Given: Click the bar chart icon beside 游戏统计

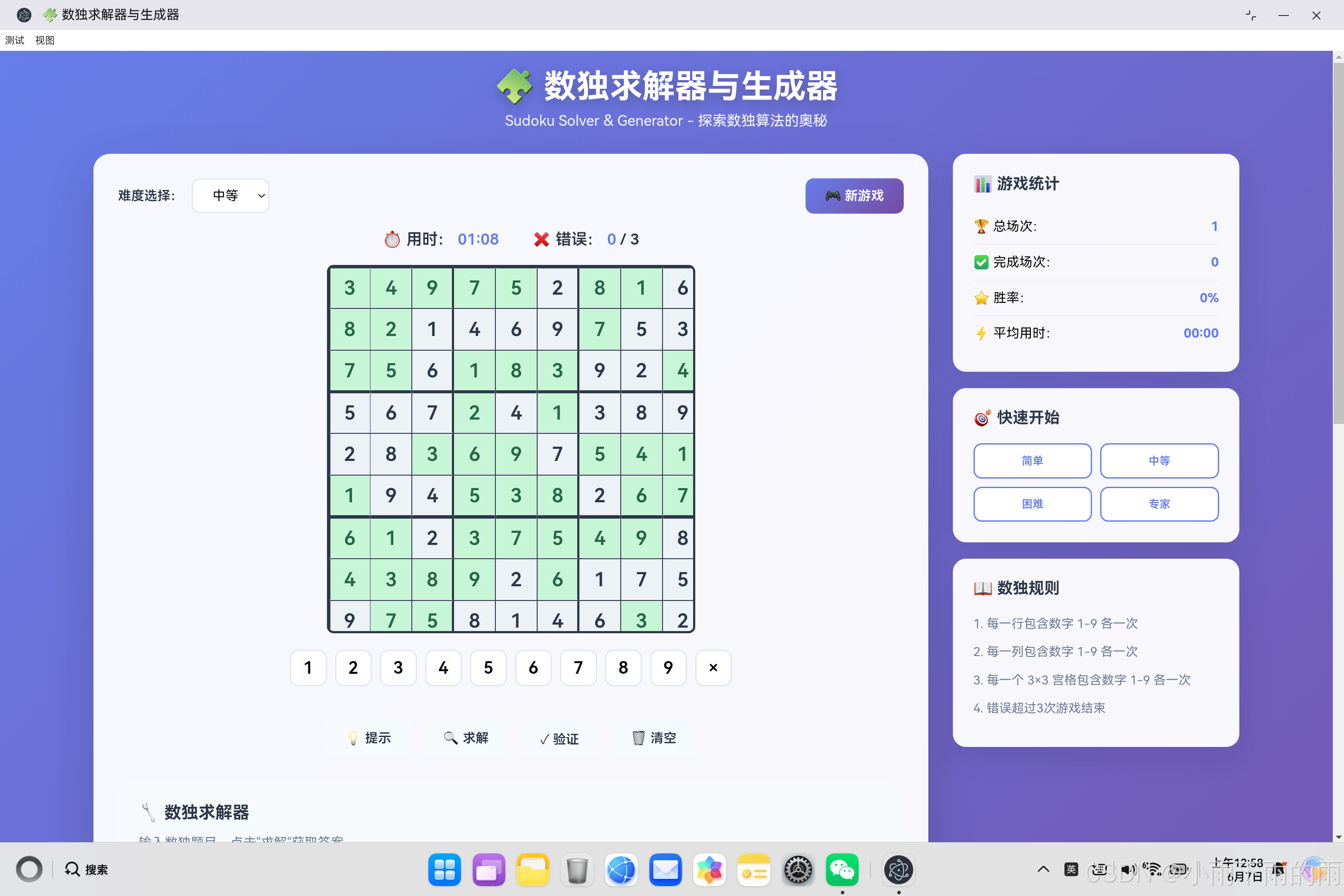Looking at the screenshot, I should click(x=982, y=184).
